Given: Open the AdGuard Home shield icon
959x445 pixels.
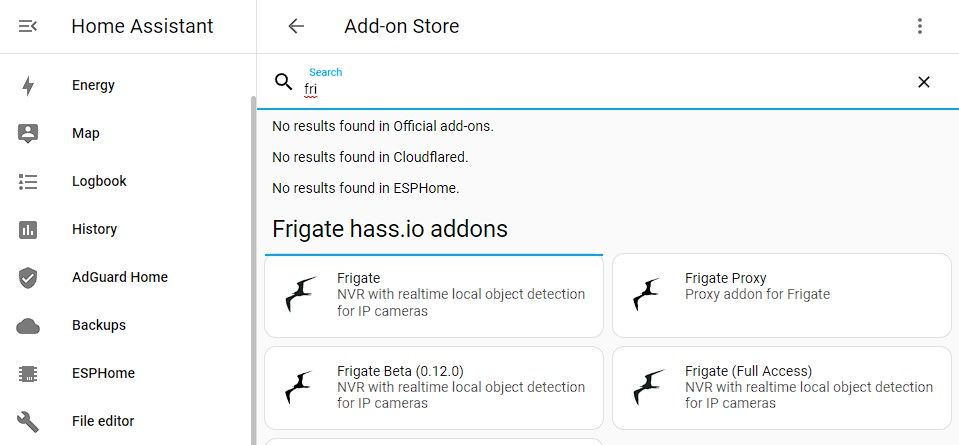Looking at the screenshot, I should (28, 277).
